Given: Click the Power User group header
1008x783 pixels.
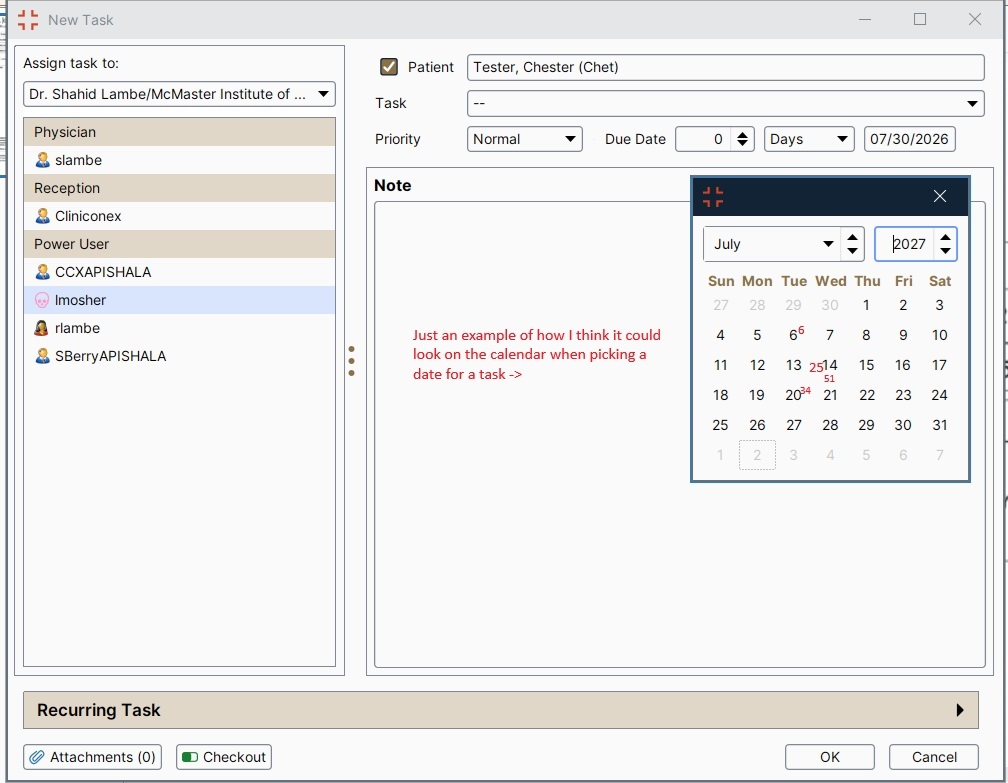Looking at the screenshot, I should [x=179, y=244].
